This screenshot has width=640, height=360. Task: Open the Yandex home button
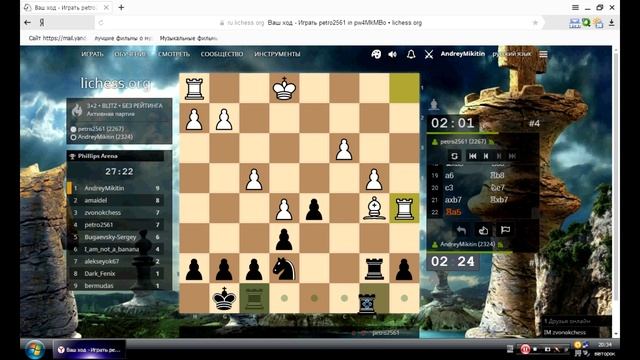[42, 23]
